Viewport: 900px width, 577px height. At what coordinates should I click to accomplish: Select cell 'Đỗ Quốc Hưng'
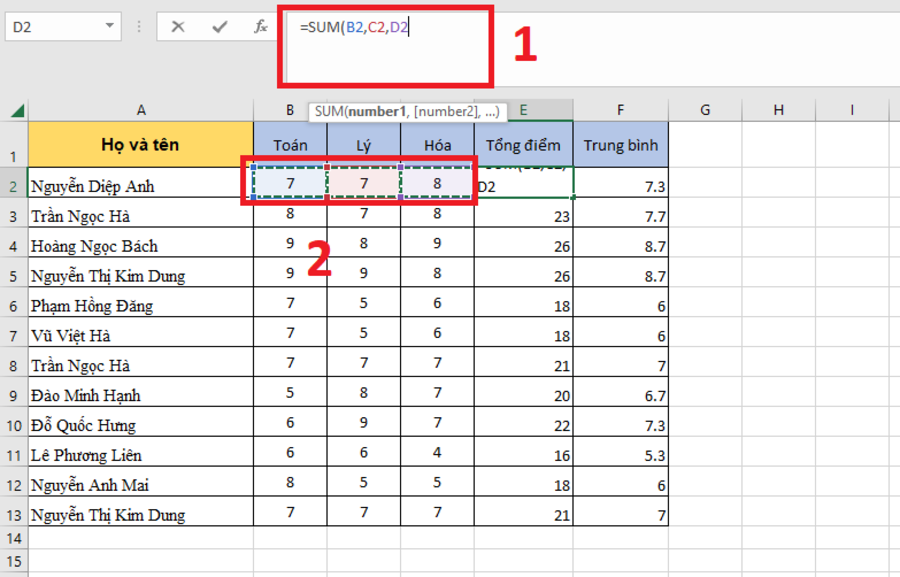pos(141,421)
